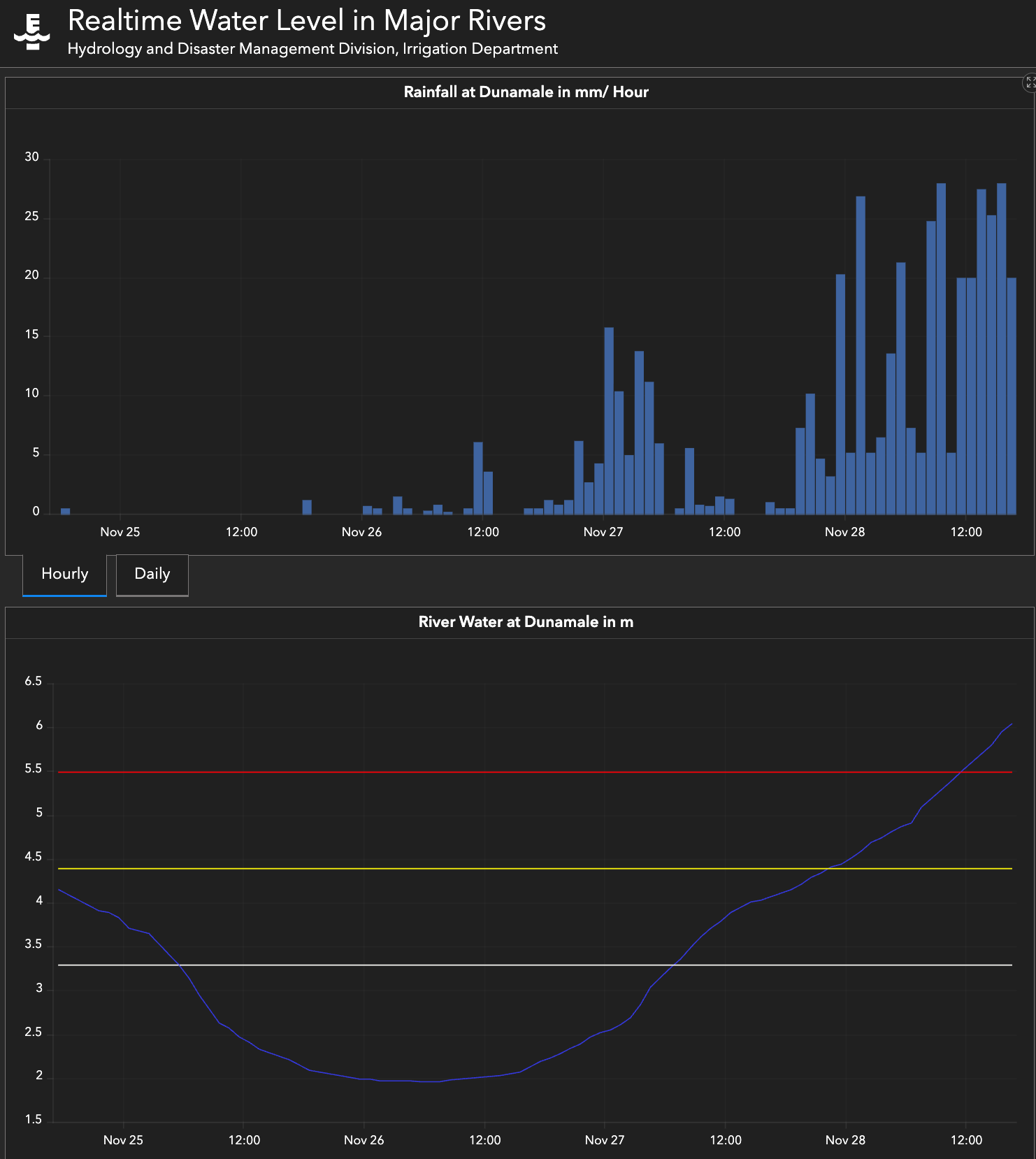This screenshot has width=1036, height=1159.
Task: Expand the rainfall chart to fullscreen
Action: [1030, 82]
